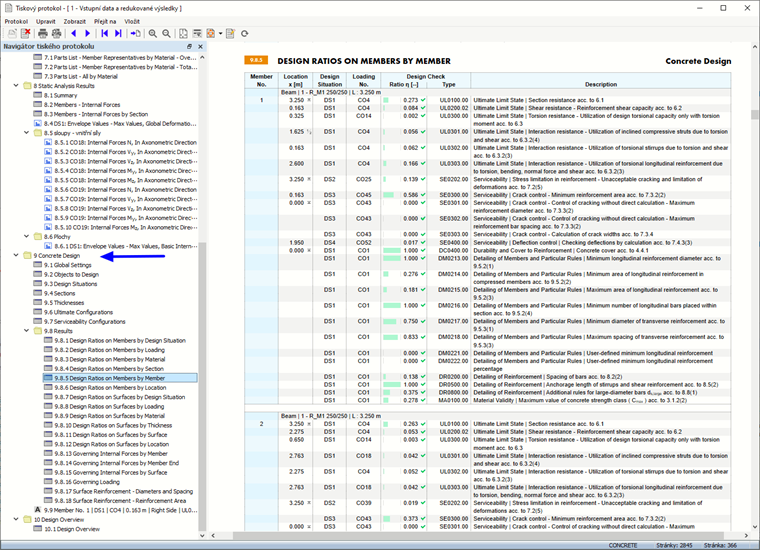Select 9.7 Serviceability Configurations item

pos(85,321)
